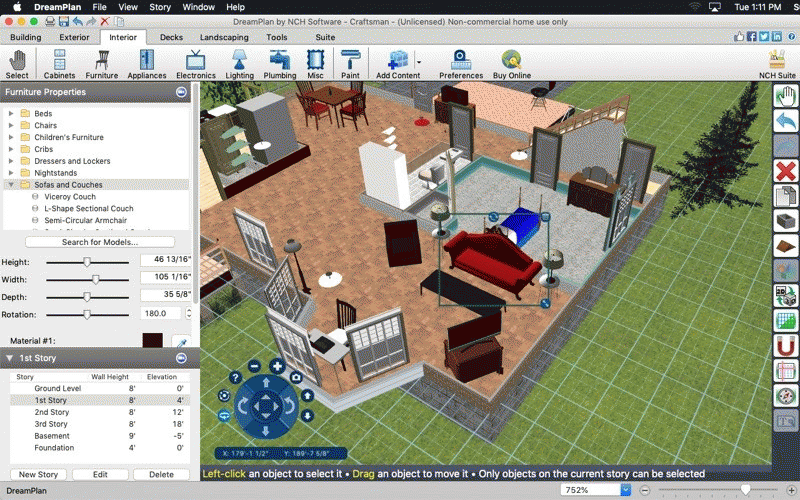Image resolution: width=800 pixels, height=500 pixels.
Task: Zoom out with the minus navigation button
Action: click(254, 366)
